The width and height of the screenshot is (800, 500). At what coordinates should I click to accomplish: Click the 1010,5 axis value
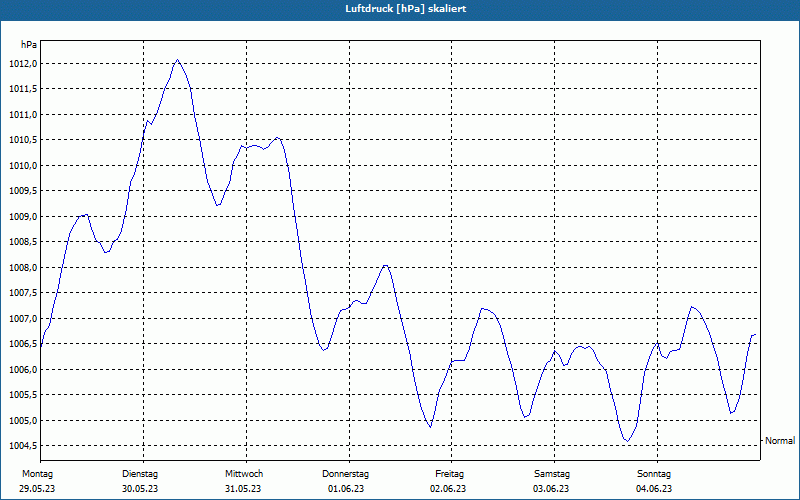click(23, 140)
